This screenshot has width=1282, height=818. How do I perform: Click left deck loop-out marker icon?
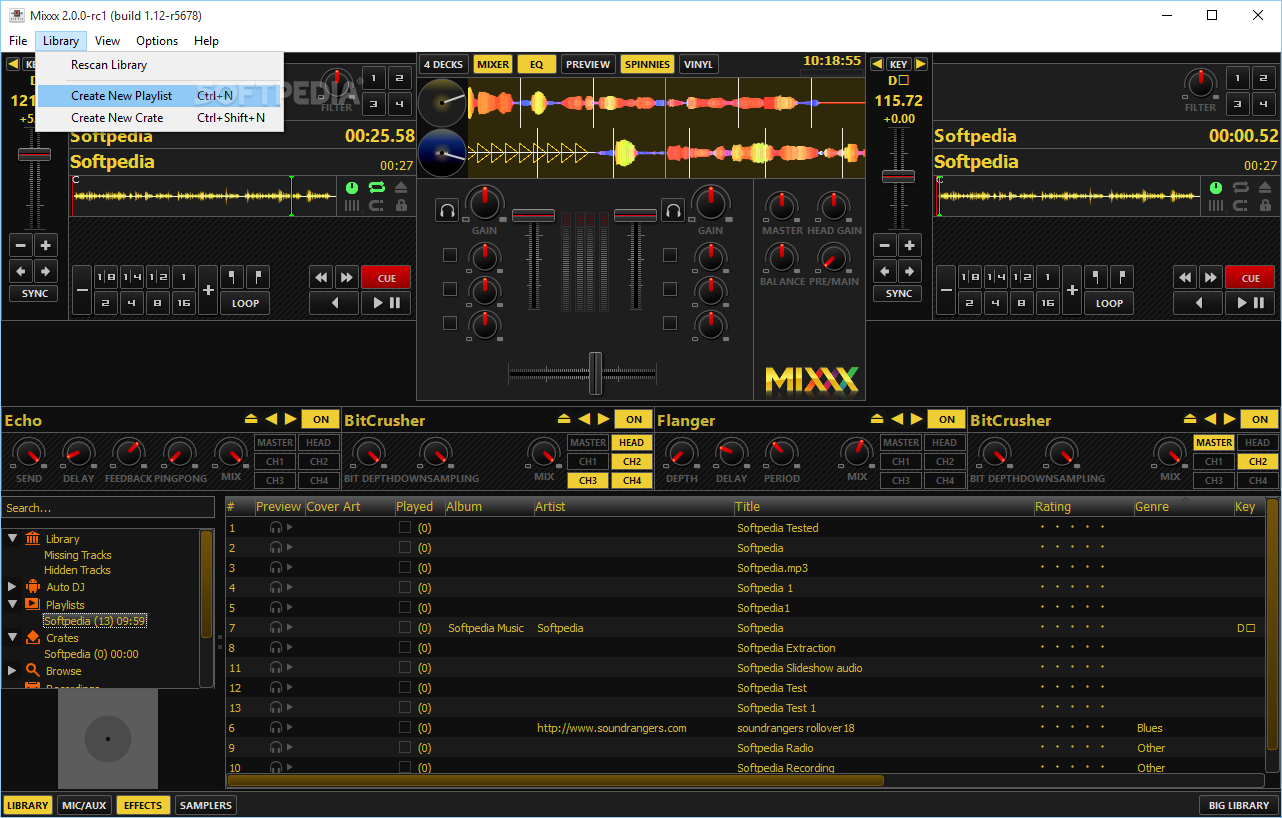tap(258, 277)
